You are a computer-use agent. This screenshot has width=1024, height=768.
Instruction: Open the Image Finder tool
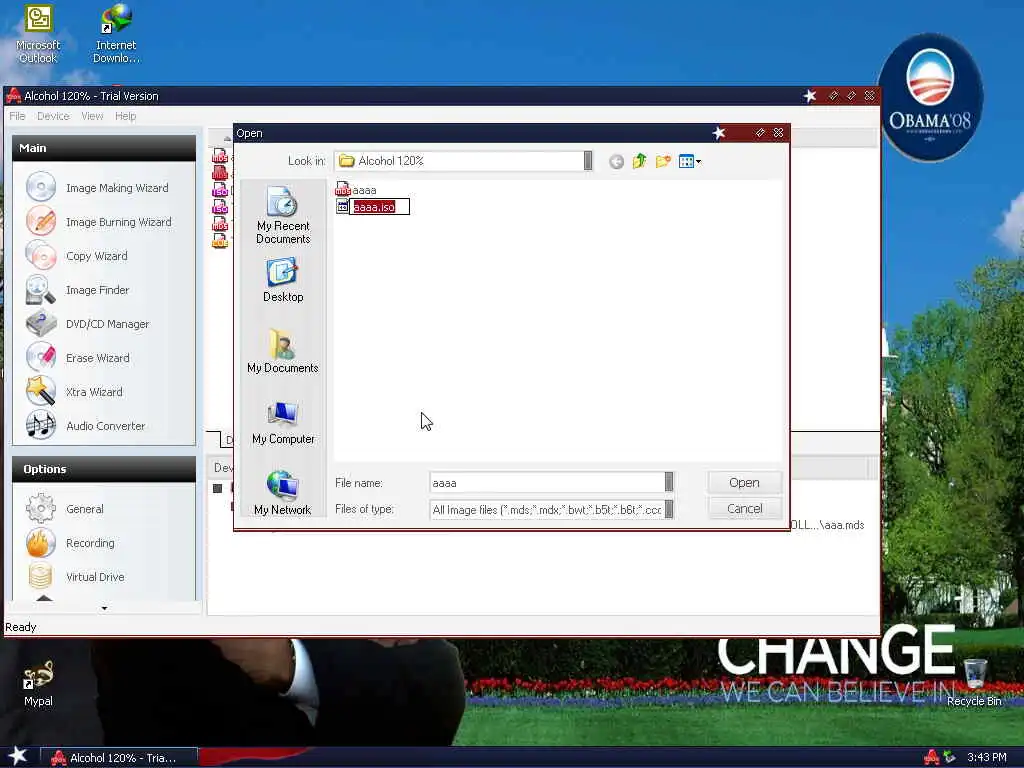click(78, 290)
